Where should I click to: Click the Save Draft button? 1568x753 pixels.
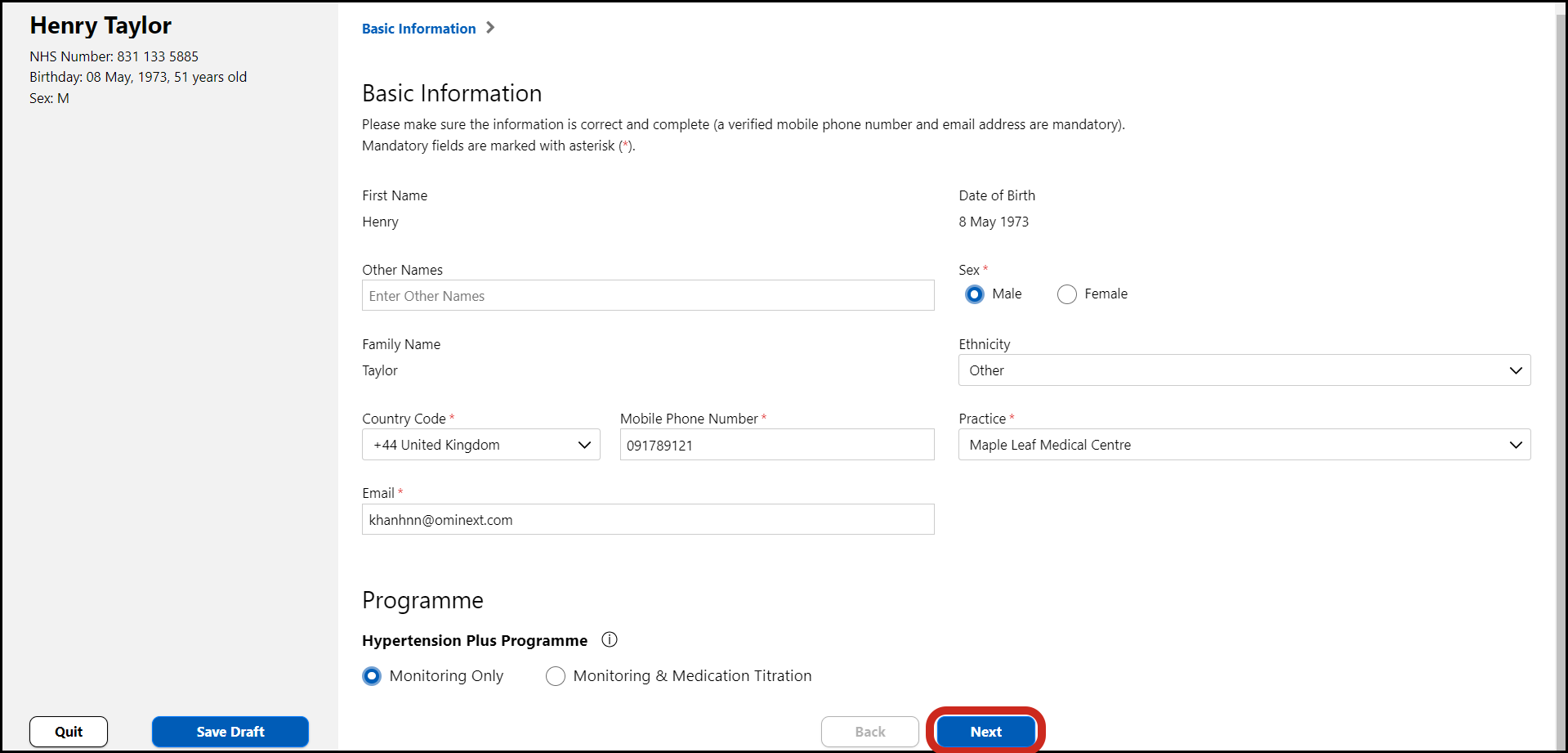(230, 732)
